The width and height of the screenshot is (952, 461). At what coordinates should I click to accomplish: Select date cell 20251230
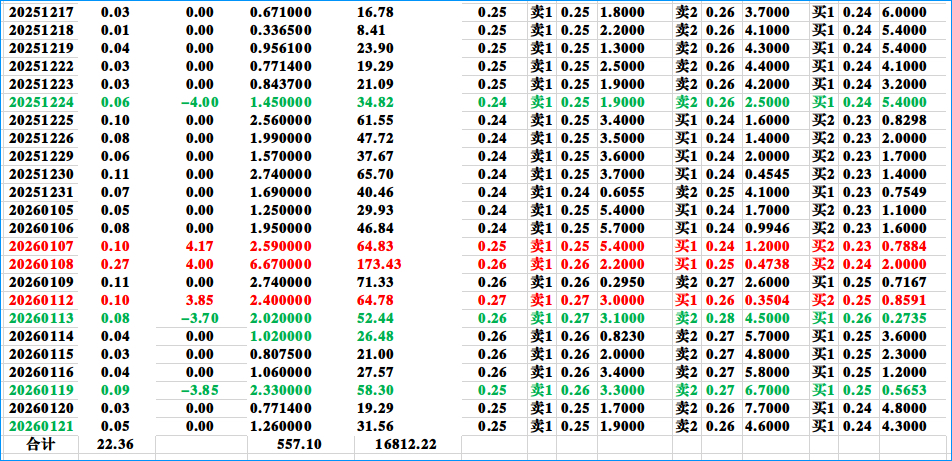coord(39,175)
